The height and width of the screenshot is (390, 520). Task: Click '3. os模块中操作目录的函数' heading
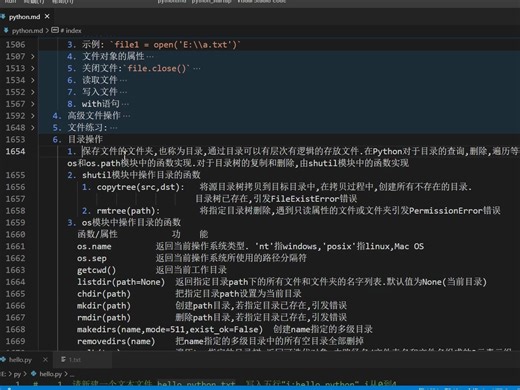pyautogui.click(x=124, y=223)
